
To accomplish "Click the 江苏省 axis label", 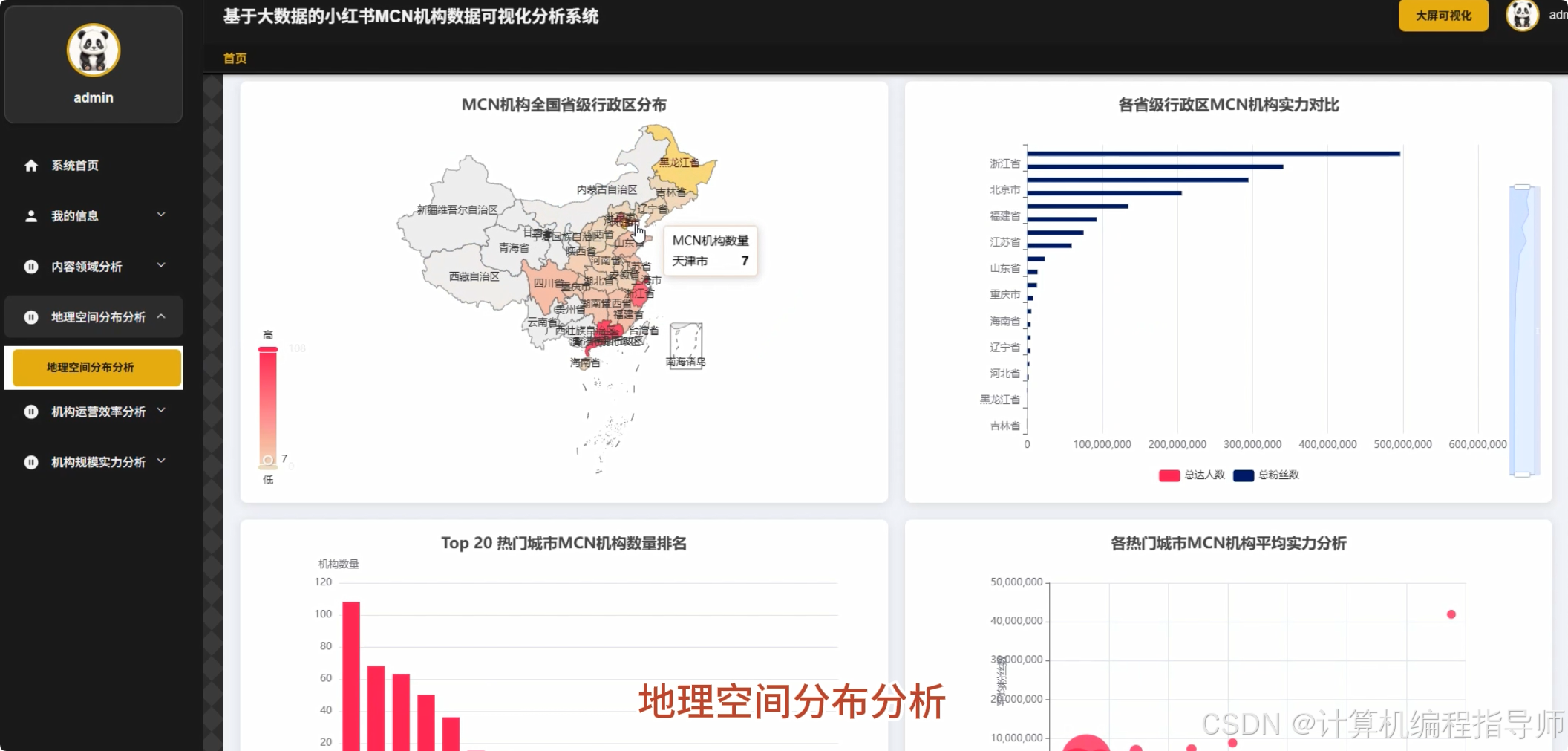I will pyautogui.click(x=1004, y=242).
